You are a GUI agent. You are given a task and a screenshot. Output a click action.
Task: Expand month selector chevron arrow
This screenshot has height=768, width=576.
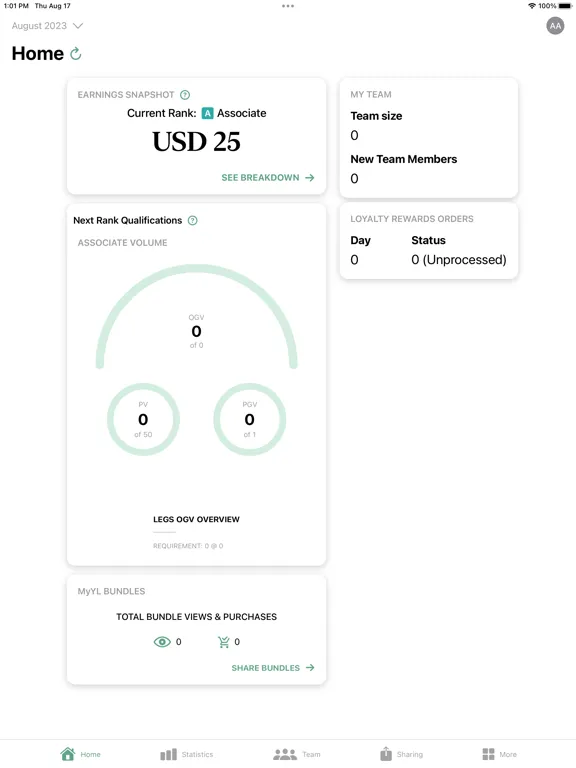point(78,25)
